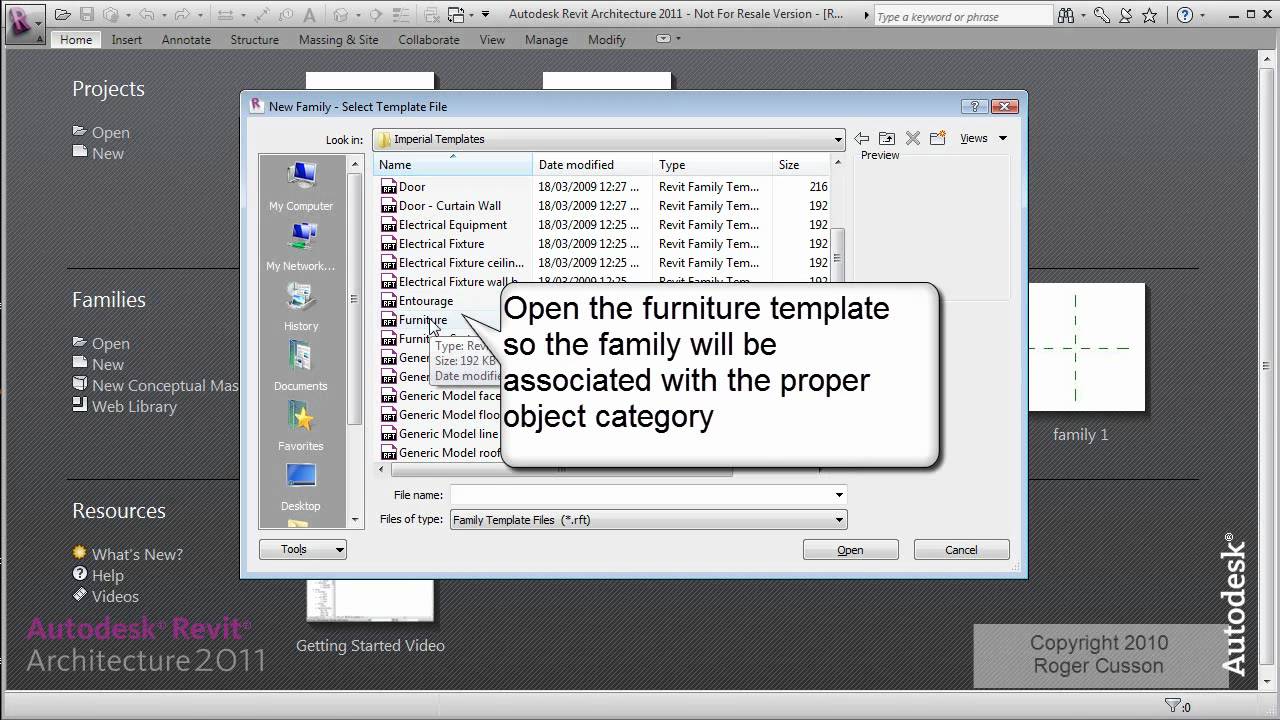The width and height of the screenshot is (1280, 720).
Task: Click the Section tool icon
Action: coord(376,15)
